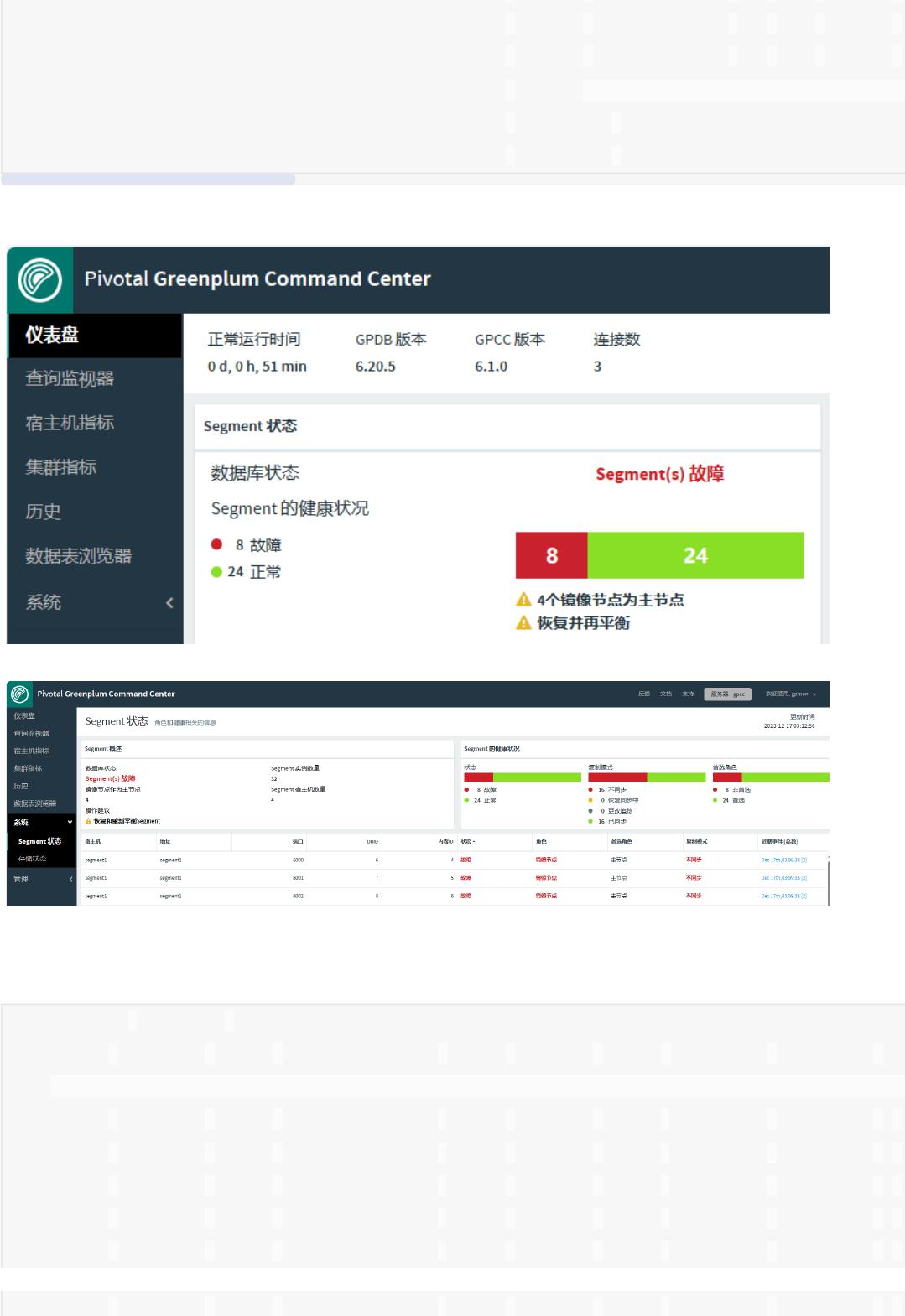This screenshot has height=1316, width=905.
Task: Click the green 24 segment of the health bar
Action: point(695,555)
